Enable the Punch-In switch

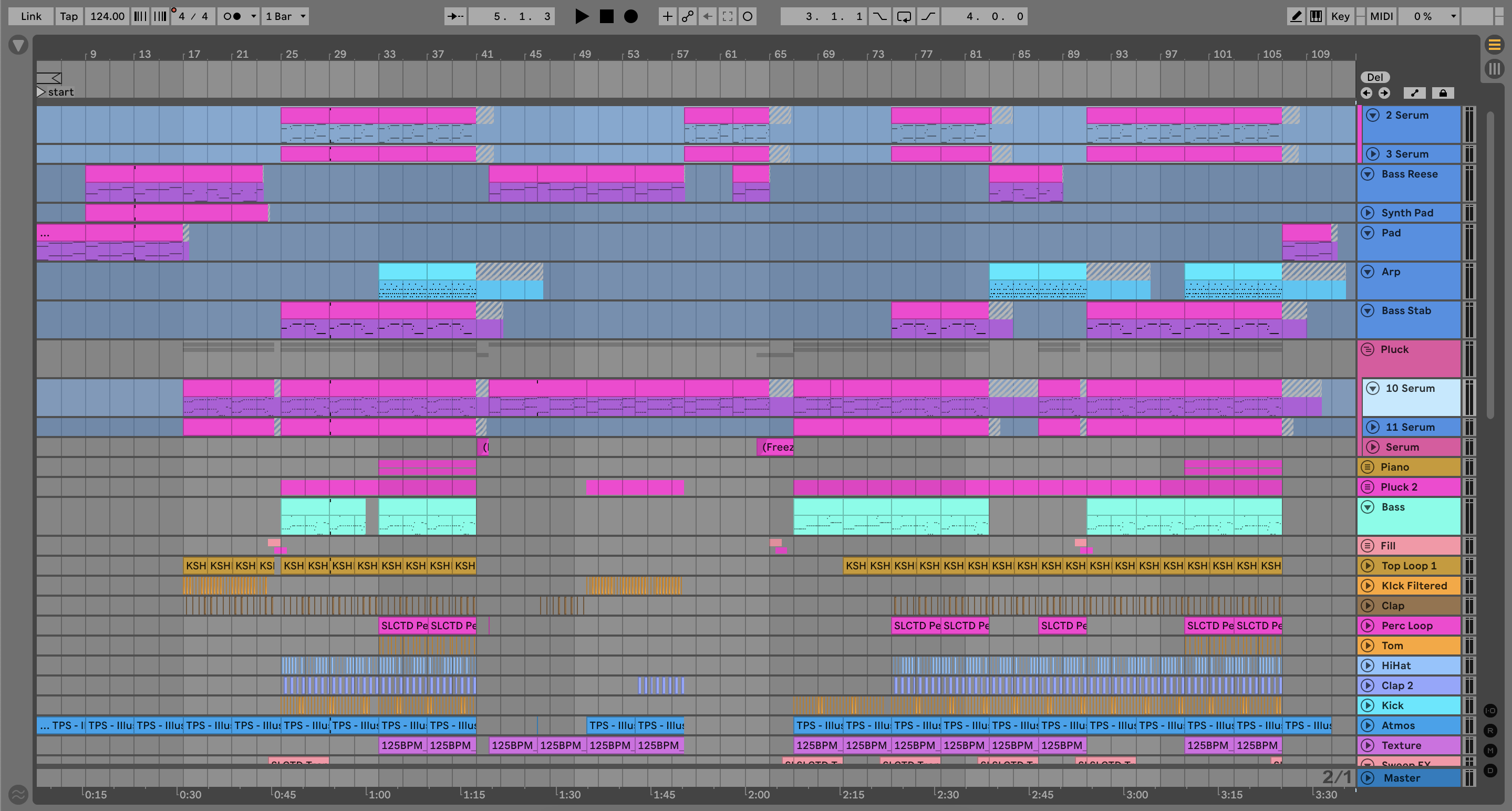879,16
